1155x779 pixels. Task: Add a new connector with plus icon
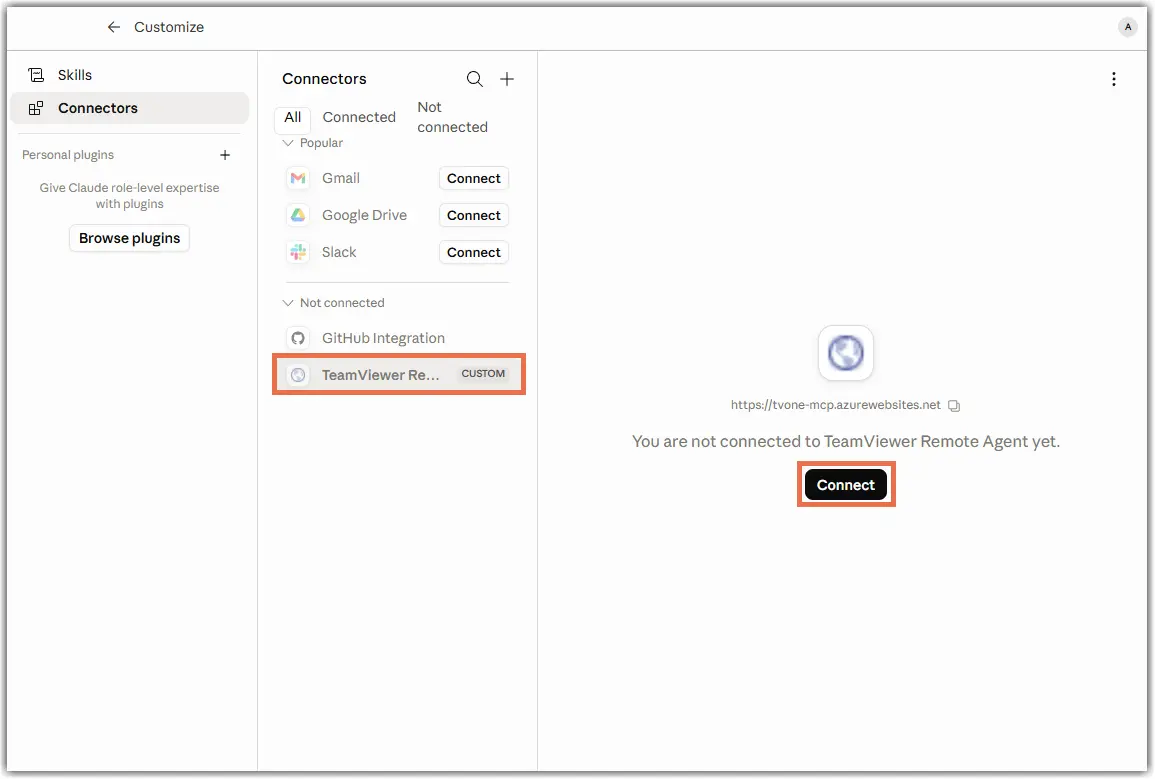507,79
